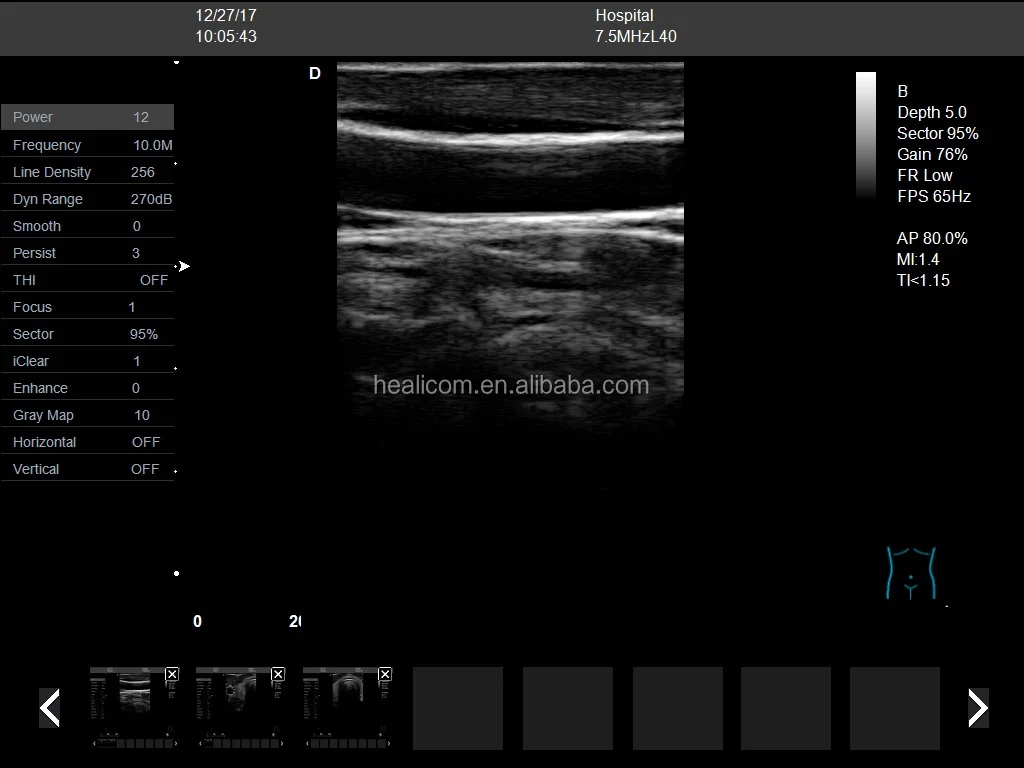Image resolution: width=1024 pixels, height=768 pixels.
Task: Click the D orientation marker
Action: 315,73
